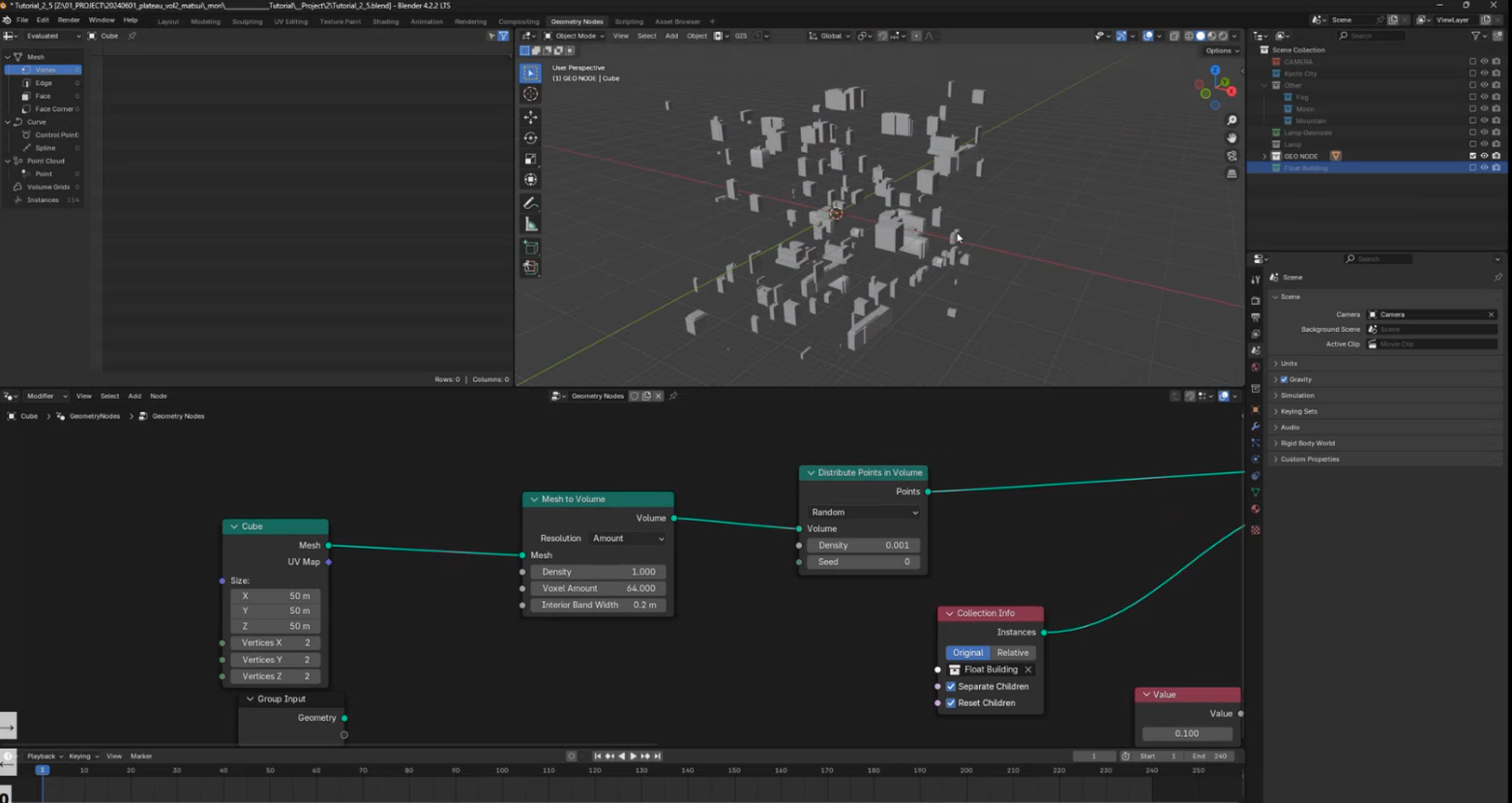The image size is (1512, 803).
Task: Open the Output properties tab icon
Action: [x=1256, y=317]
